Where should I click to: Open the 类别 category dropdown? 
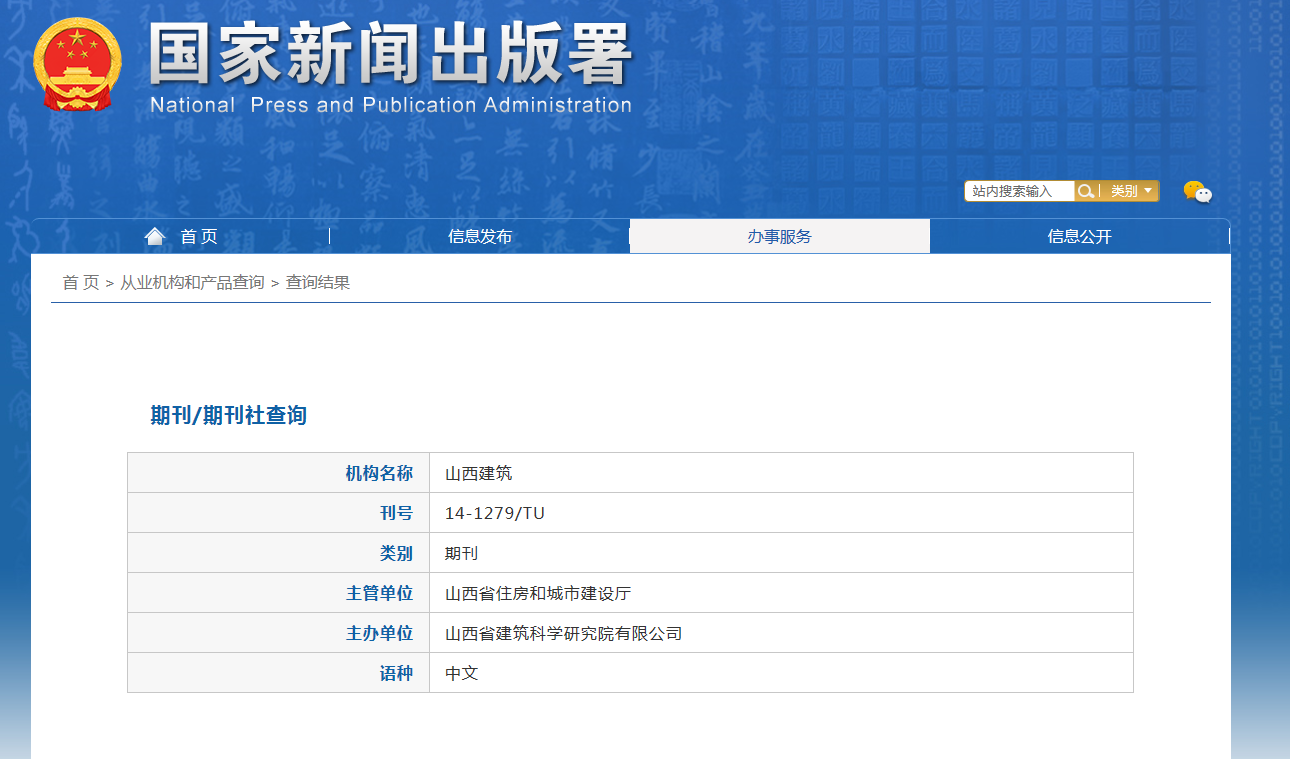1128,190
